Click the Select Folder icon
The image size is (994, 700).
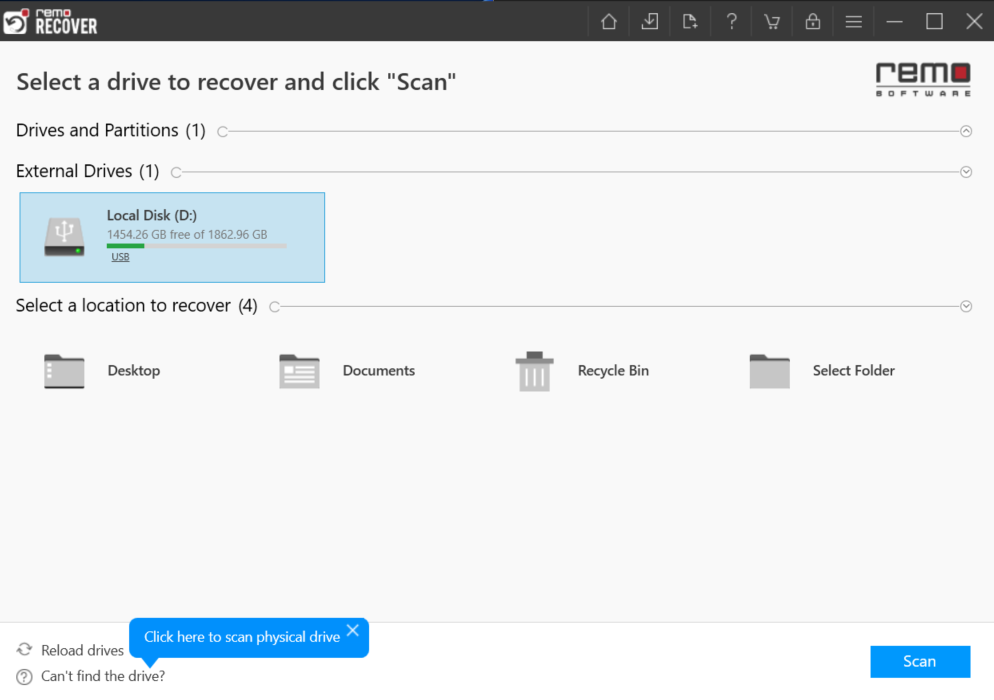click(770, 371)
